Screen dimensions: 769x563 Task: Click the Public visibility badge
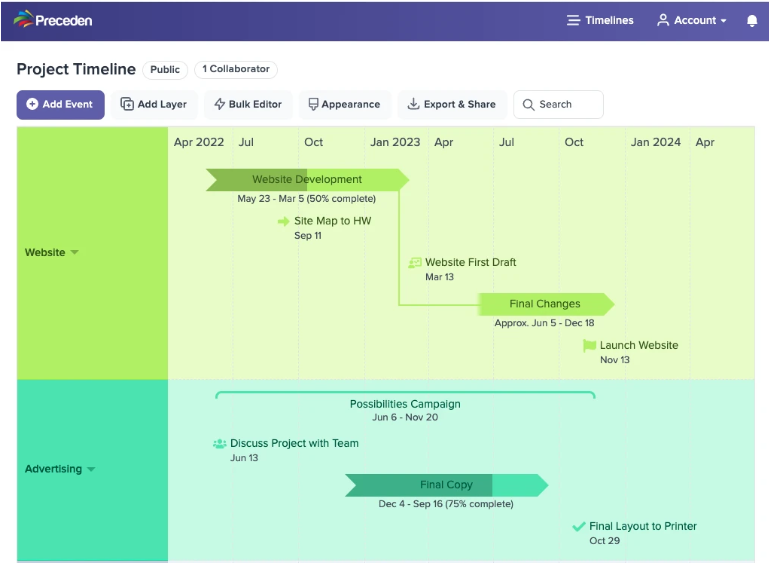coord(165,70)
